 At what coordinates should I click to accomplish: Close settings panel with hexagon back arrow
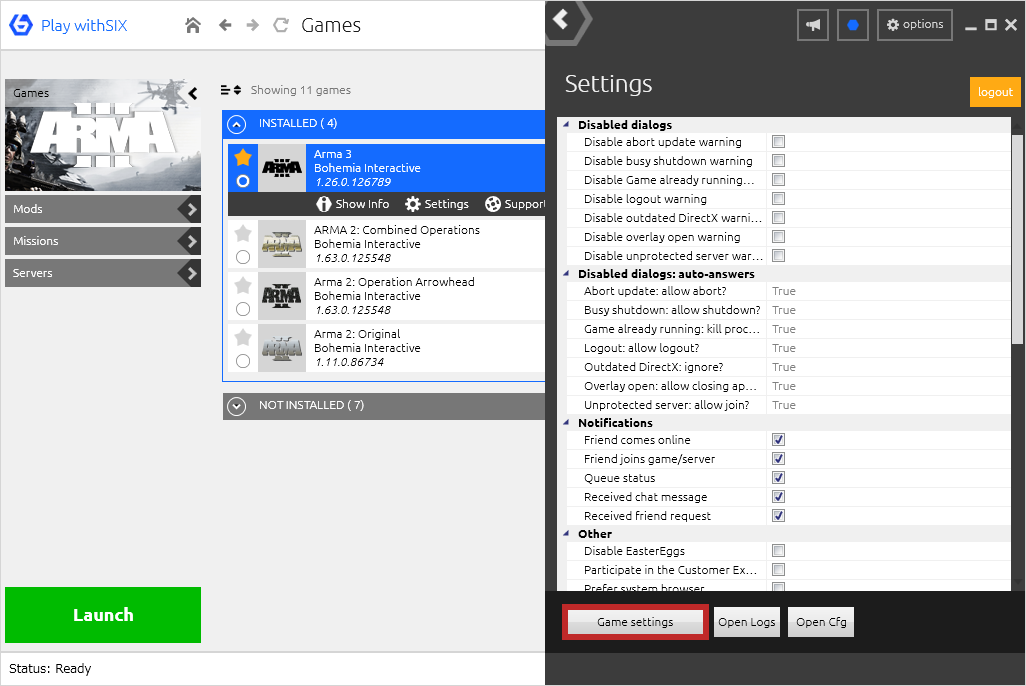[567, 20]
